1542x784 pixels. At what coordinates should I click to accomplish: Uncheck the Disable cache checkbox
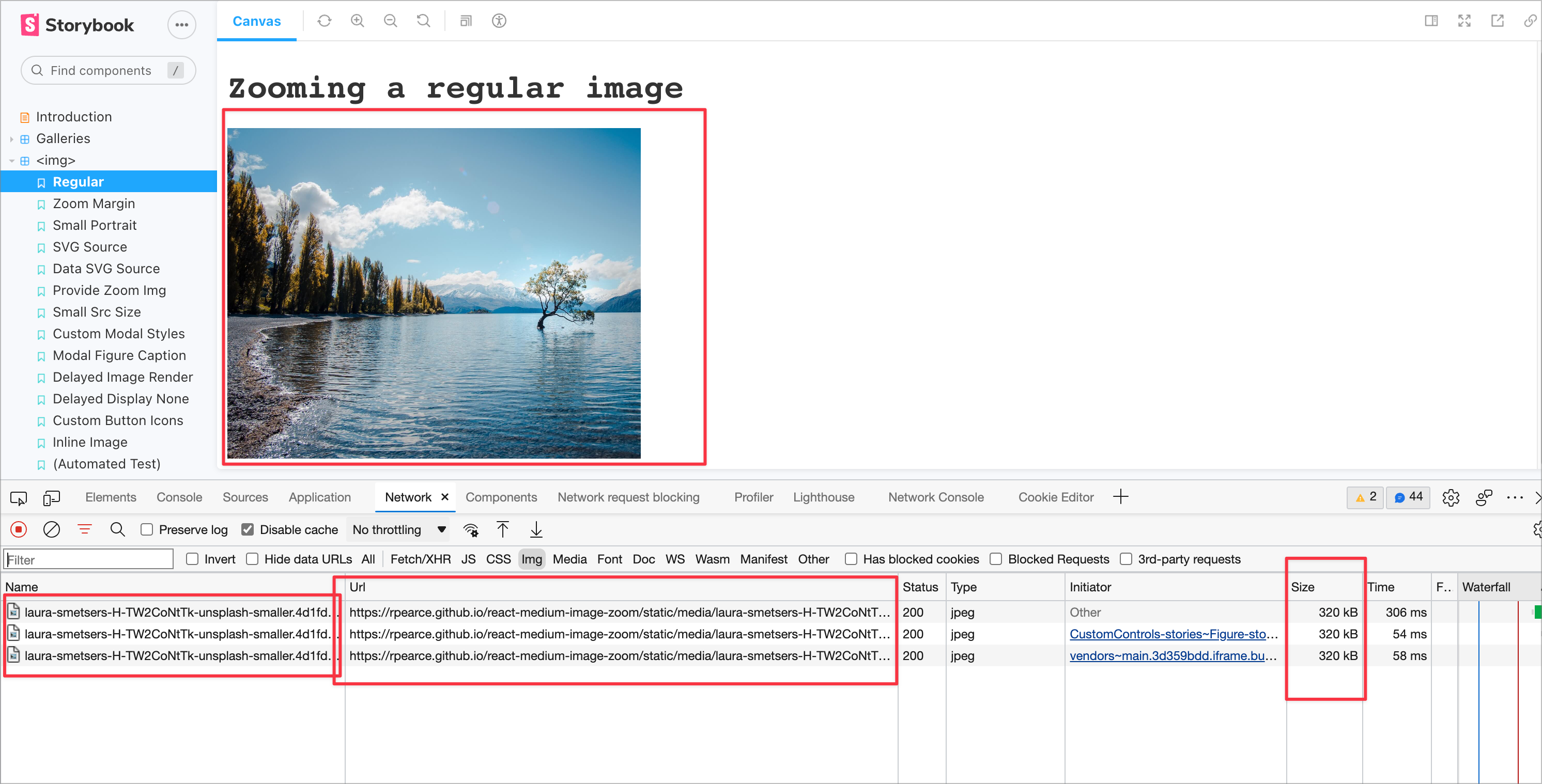247,529
